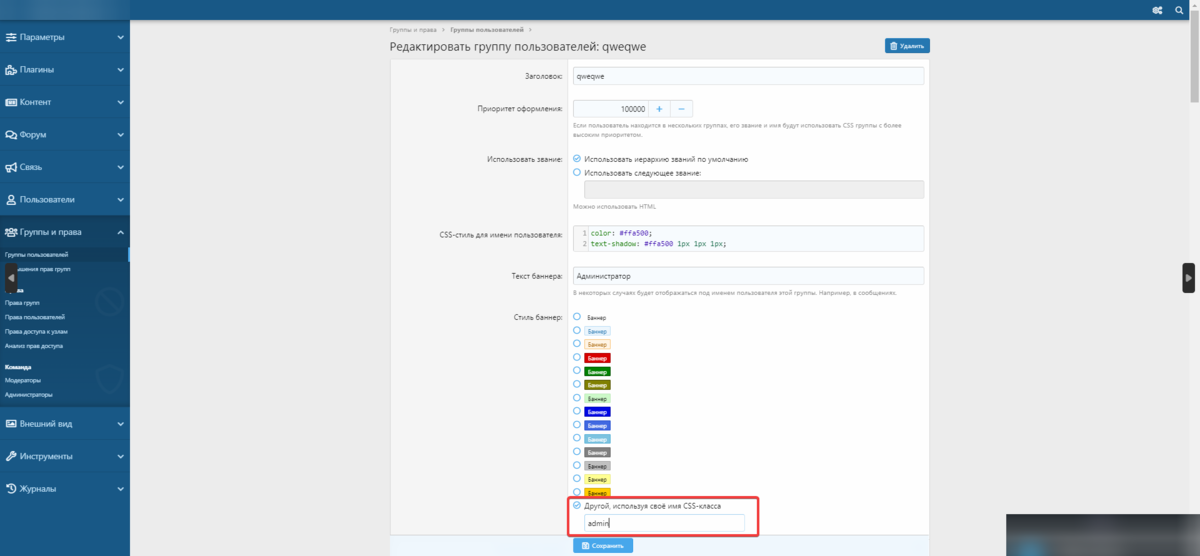Click the Инструменты wrench icon
This screenshot has width=1200, height=556.
coord(11,456)
